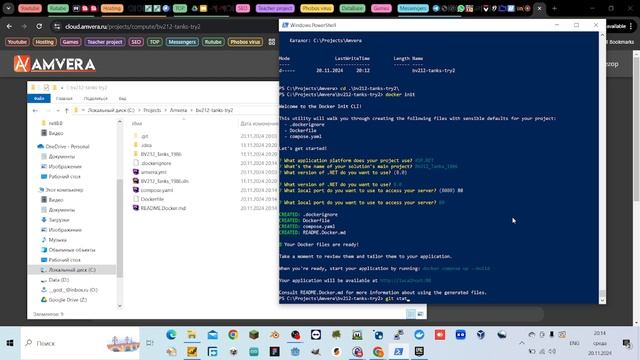
Task: Go back in the Explorer window
Action: pos(35,111)
